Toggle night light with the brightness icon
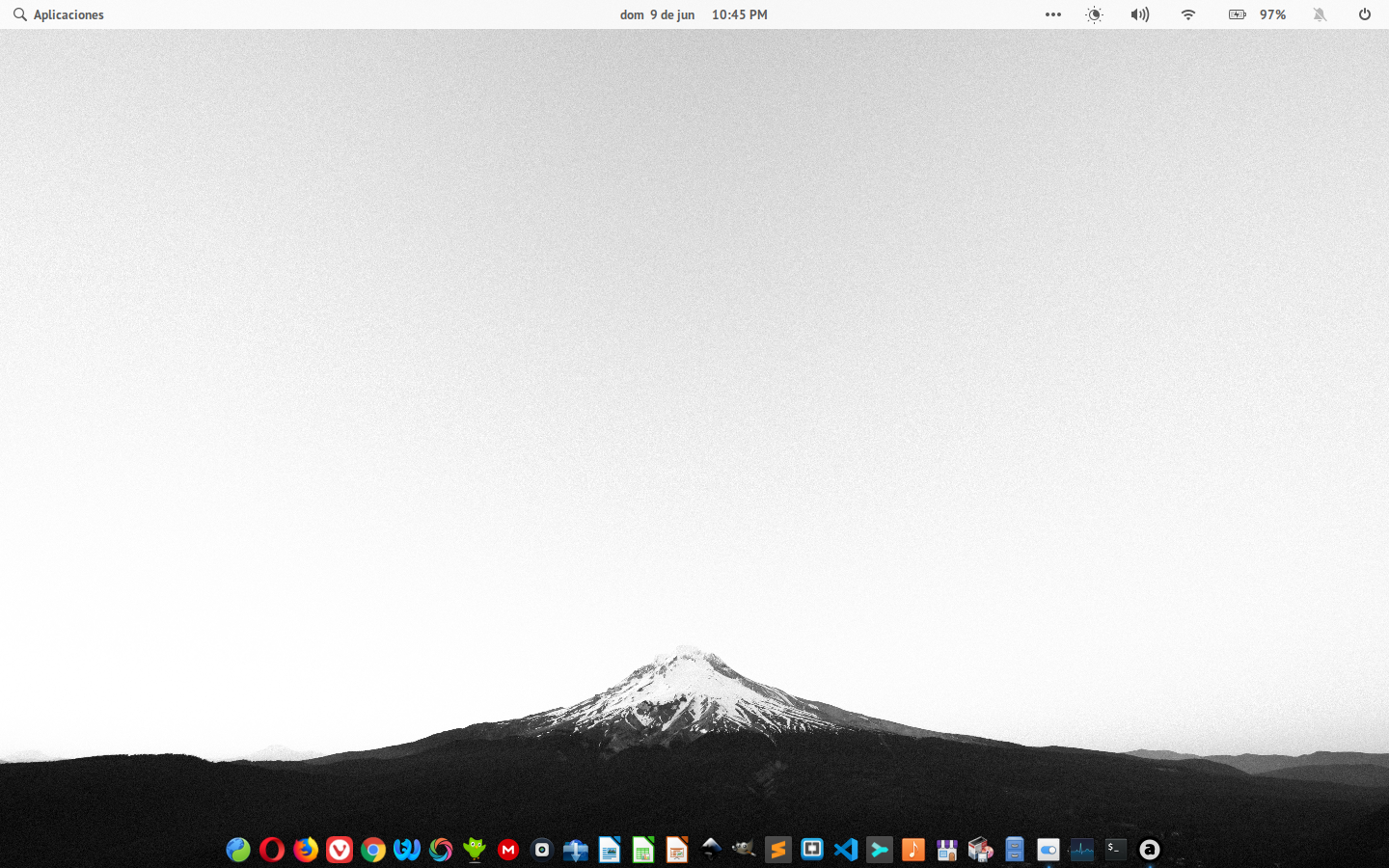The width and height of the screenshot is (1389, 868). coord(1094,14)
